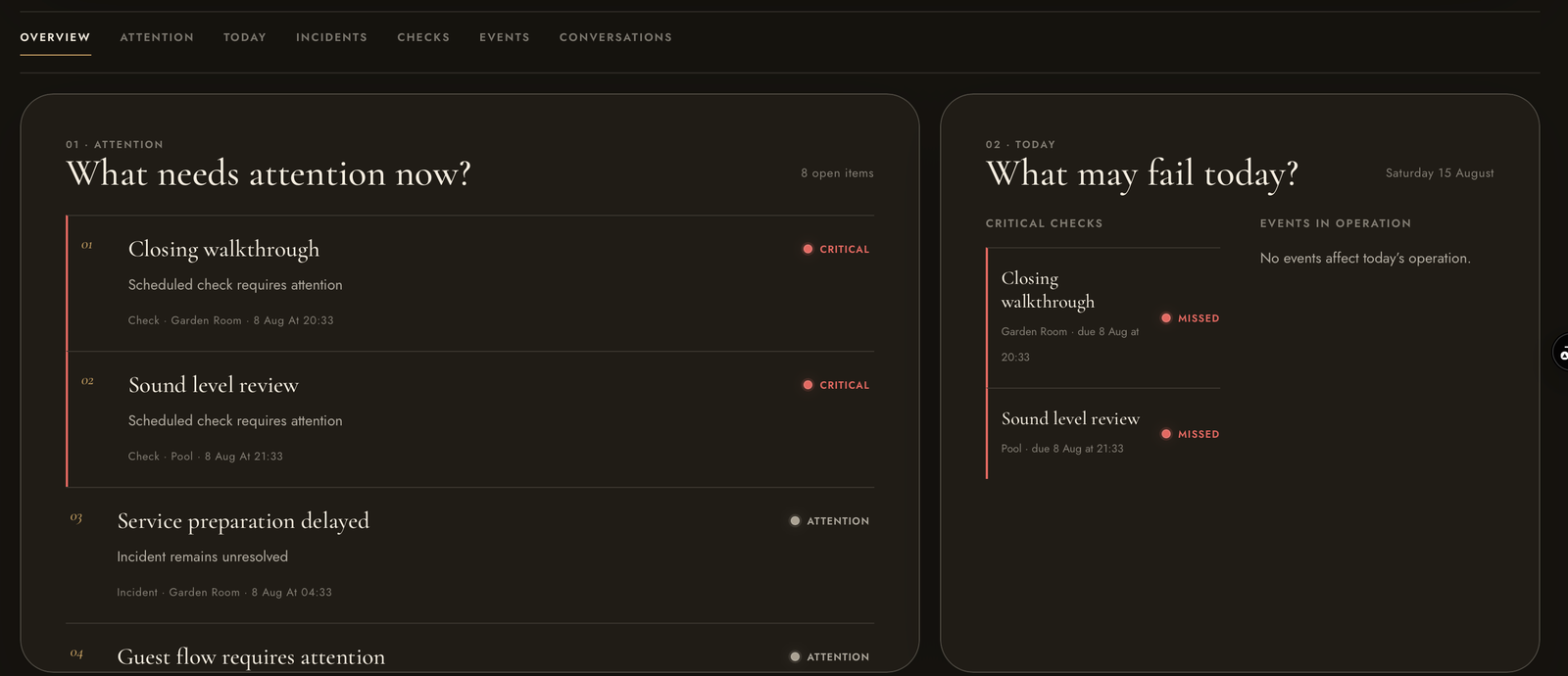
Task: Click the '01 · ATTENTION' section label
Action: (115, 144)
